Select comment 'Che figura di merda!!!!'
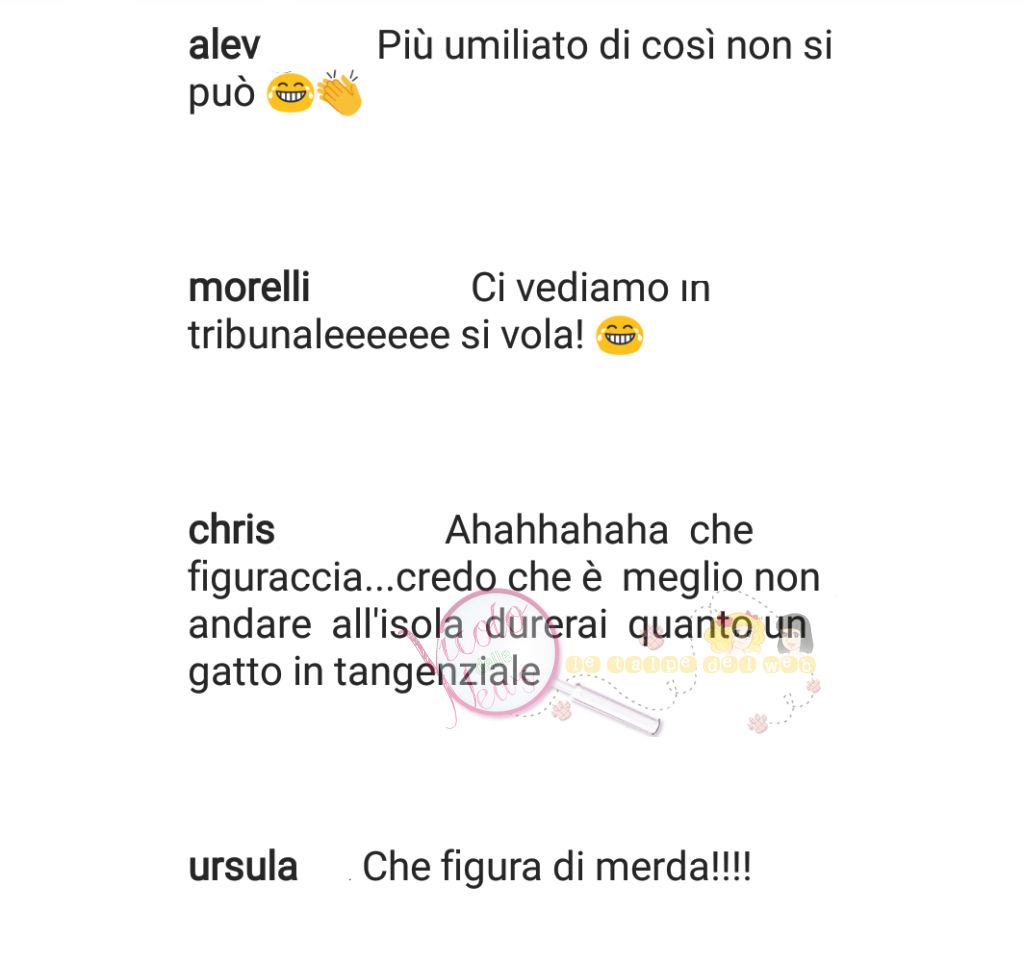 (x=557, y=867)
